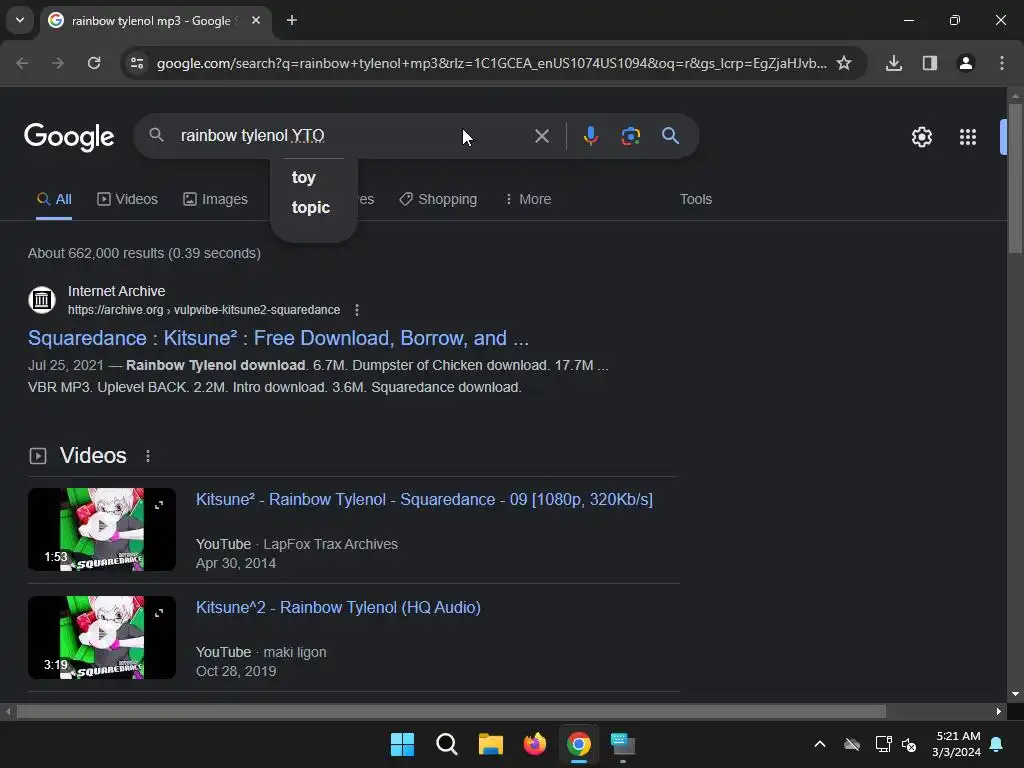1024x768 pixels.
Task: Click the scroll right arrow
Action: click(999, 711)
